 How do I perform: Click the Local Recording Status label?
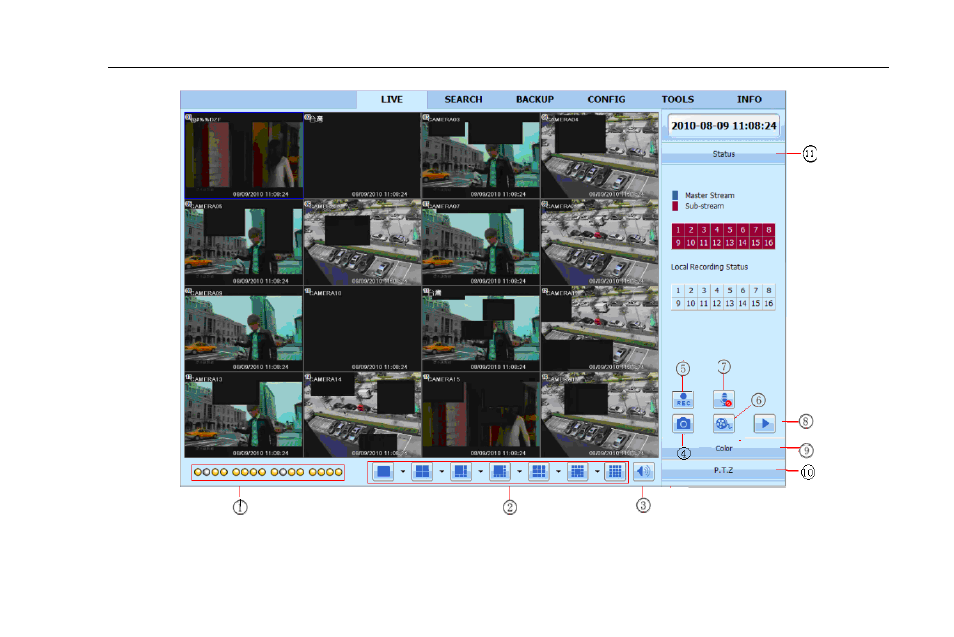(709, 267)
